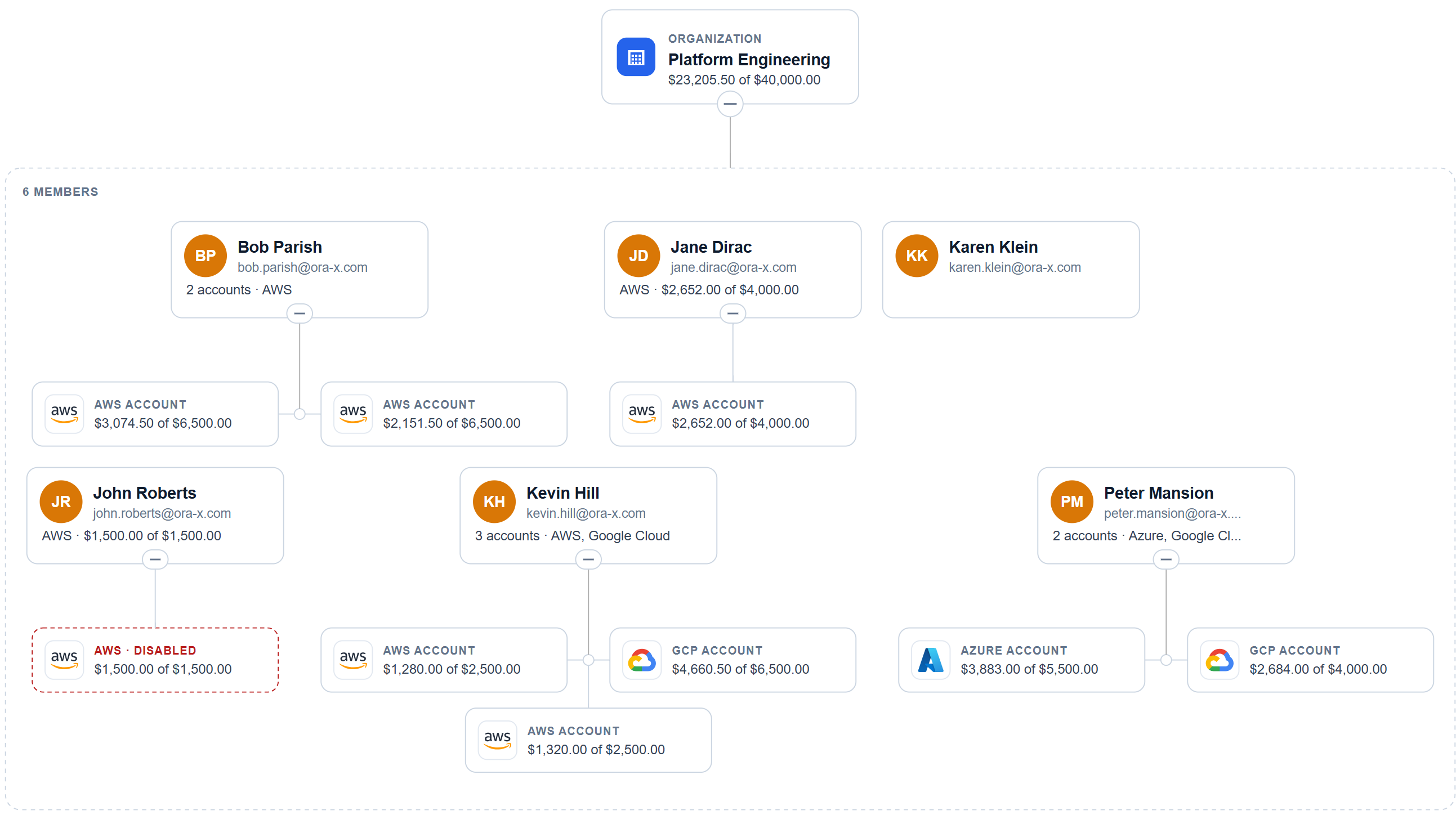
Task: Open kevin.hill@ora-x.com email
Action: click(x=586, y=513)
